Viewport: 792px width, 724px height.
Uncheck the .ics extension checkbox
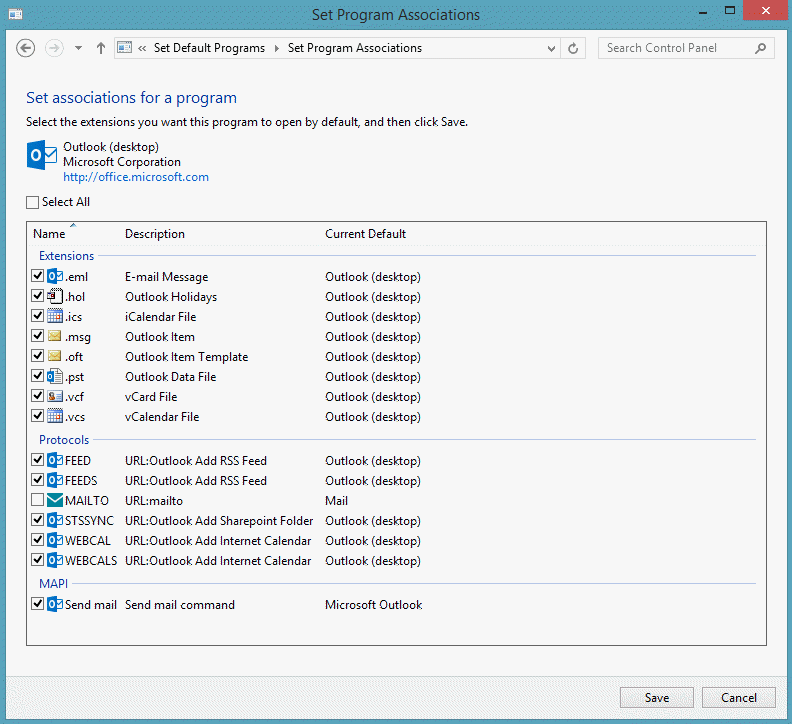(x=37, y=316)
